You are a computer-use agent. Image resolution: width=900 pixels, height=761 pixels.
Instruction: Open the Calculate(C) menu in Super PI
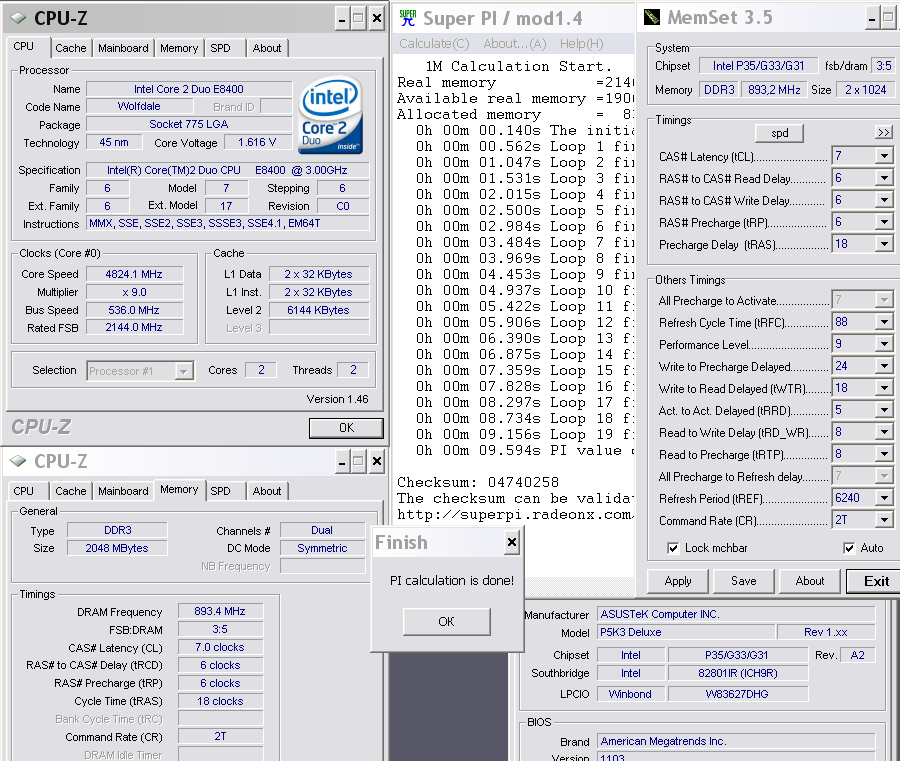434,44
